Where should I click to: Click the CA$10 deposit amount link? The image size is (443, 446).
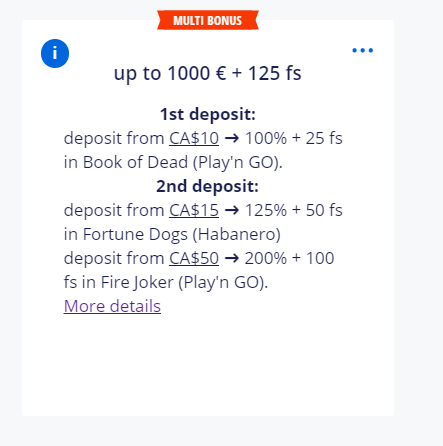tap(194, 138)
